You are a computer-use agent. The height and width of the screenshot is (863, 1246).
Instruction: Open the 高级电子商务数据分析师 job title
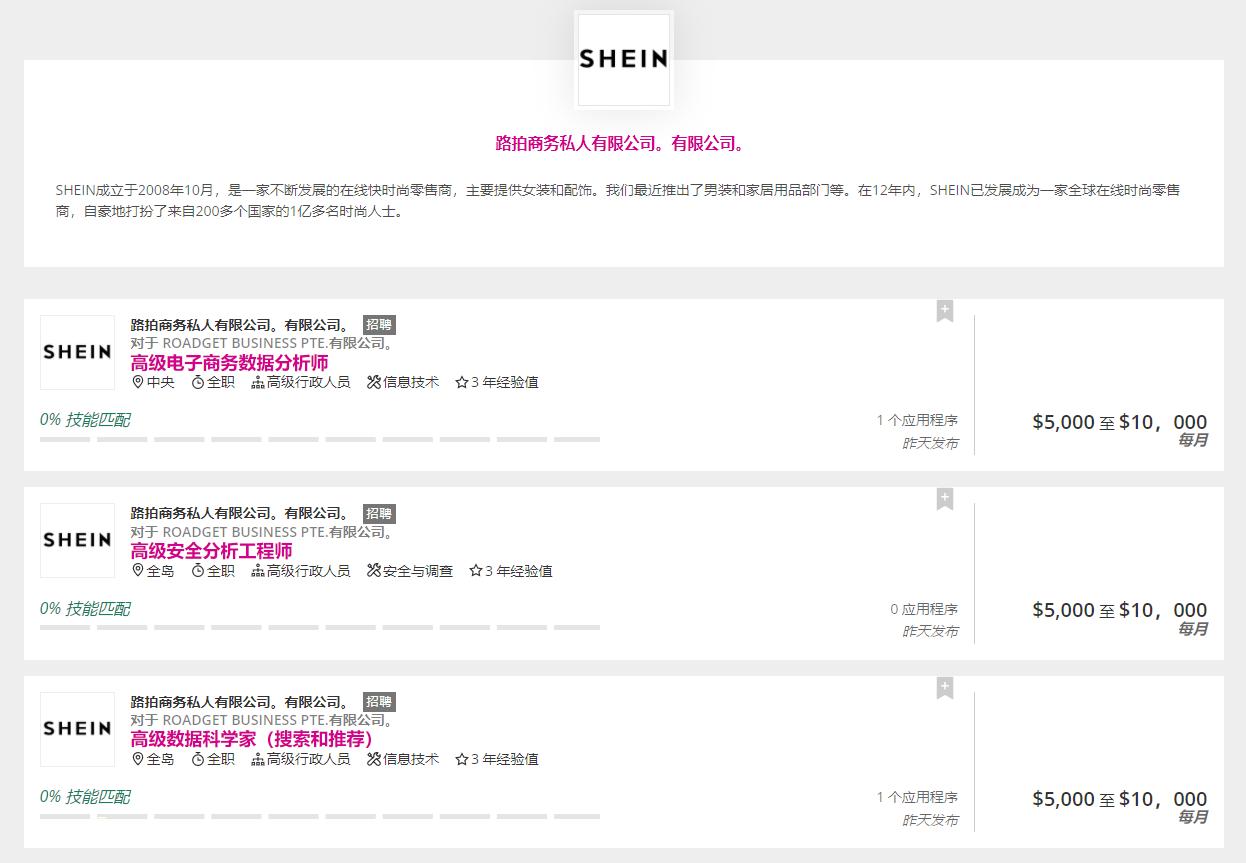pyautogui.click(x=229, y=363)
